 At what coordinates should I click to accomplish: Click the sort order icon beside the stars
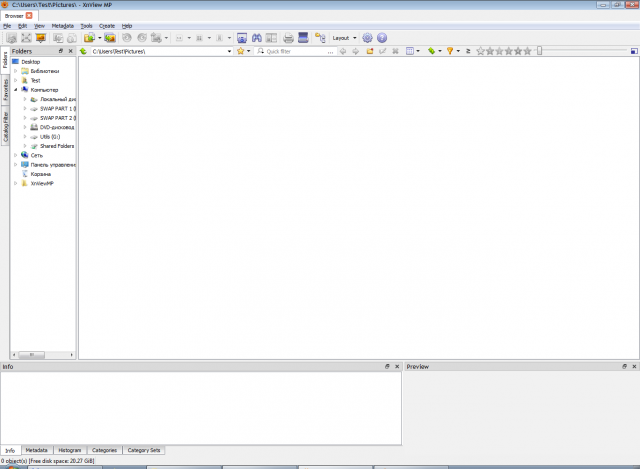(468, 51)
